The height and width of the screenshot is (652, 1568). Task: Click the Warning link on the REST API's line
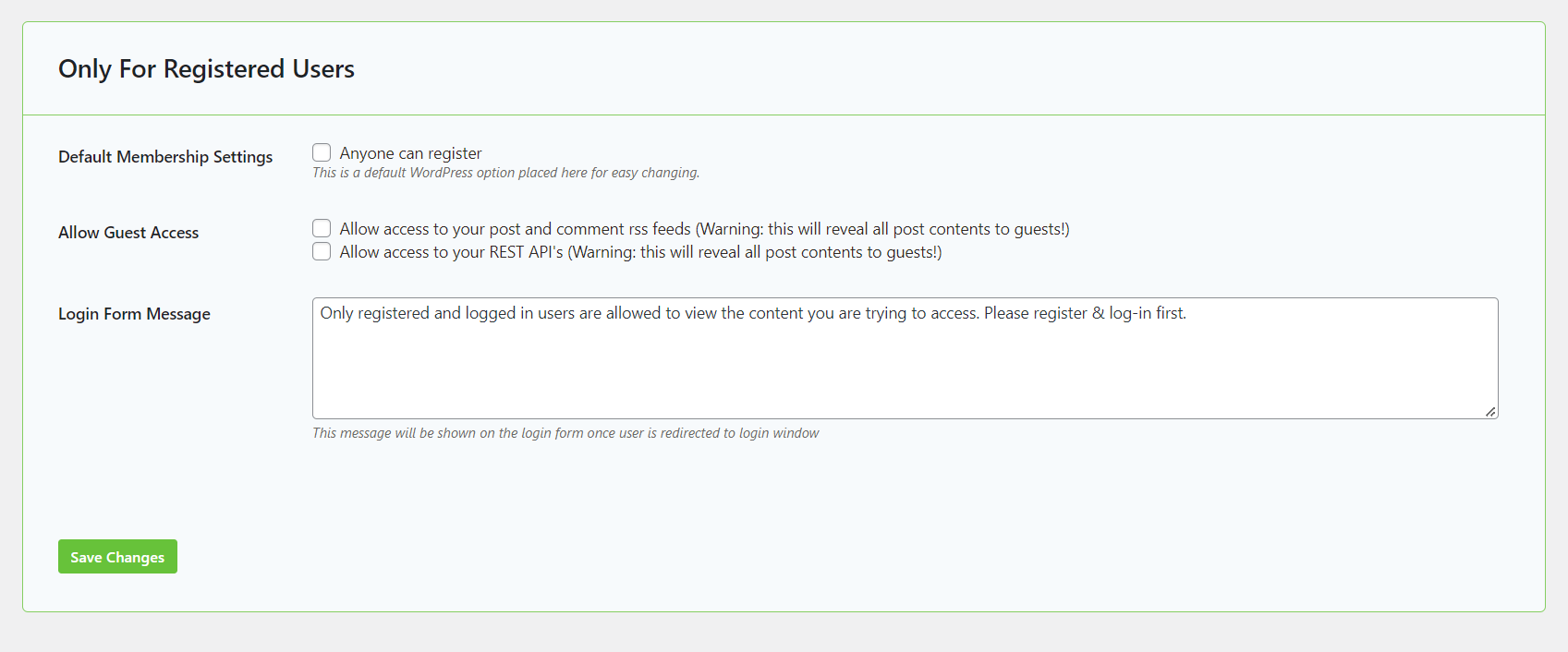pyautogui.click(x=605, y=251)
